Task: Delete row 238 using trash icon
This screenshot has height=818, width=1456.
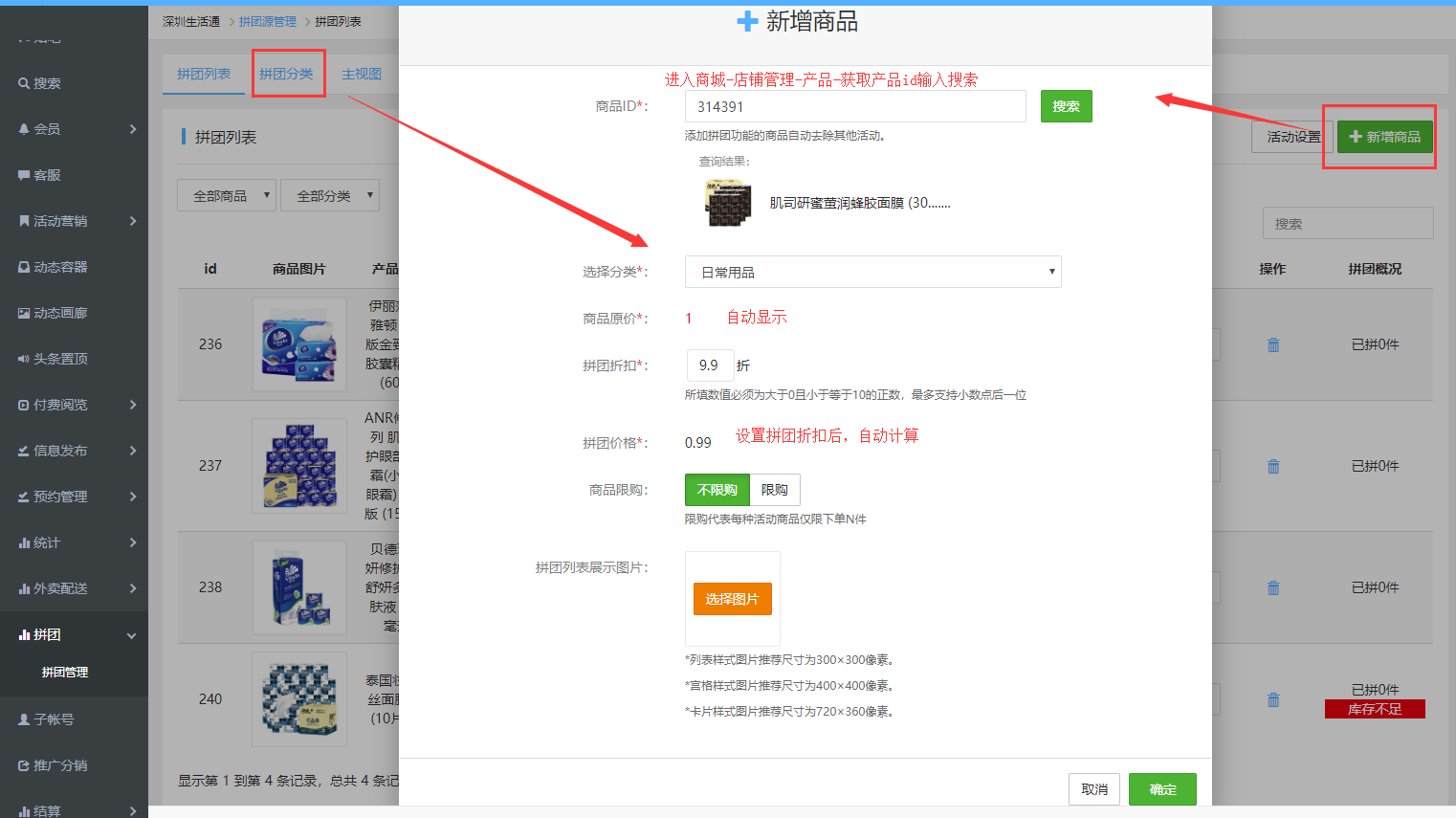Action: [1273, 588]
